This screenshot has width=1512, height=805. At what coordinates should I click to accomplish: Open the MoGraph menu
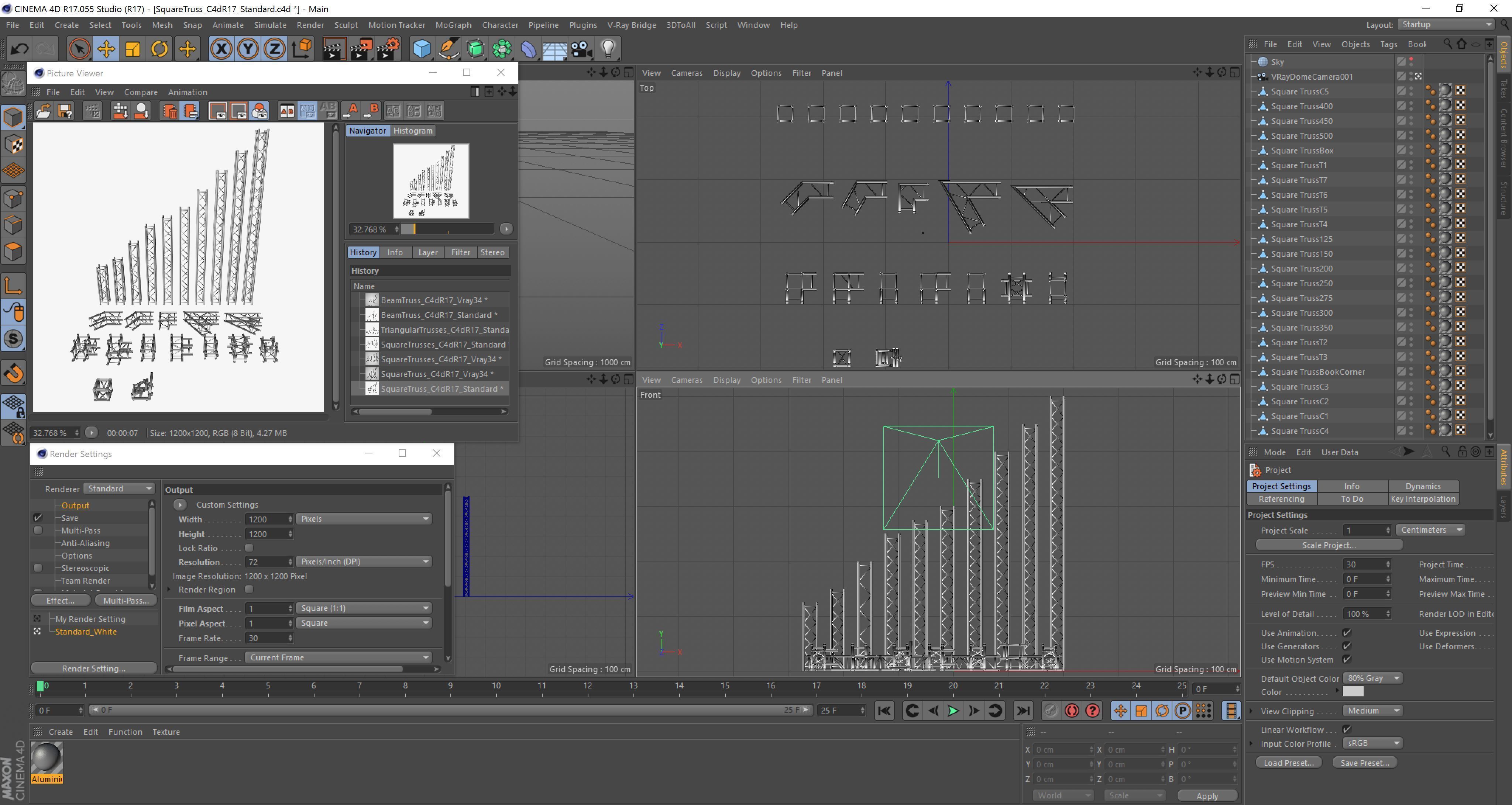coord(453,25)
